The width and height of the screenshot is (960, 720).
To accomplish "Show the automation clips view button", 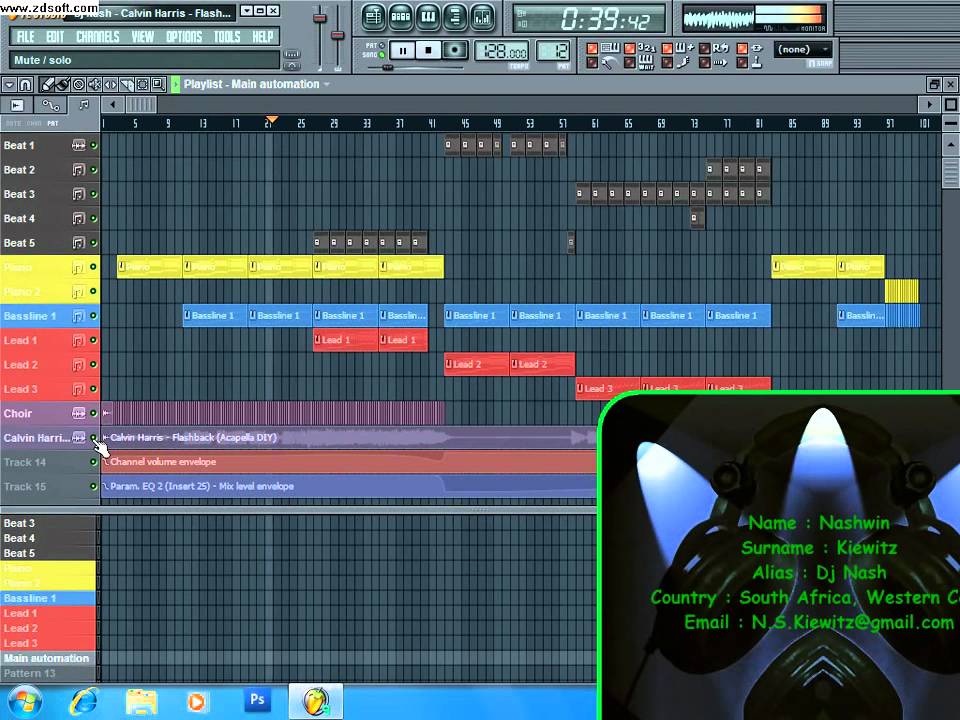I will tap(50, 105).
